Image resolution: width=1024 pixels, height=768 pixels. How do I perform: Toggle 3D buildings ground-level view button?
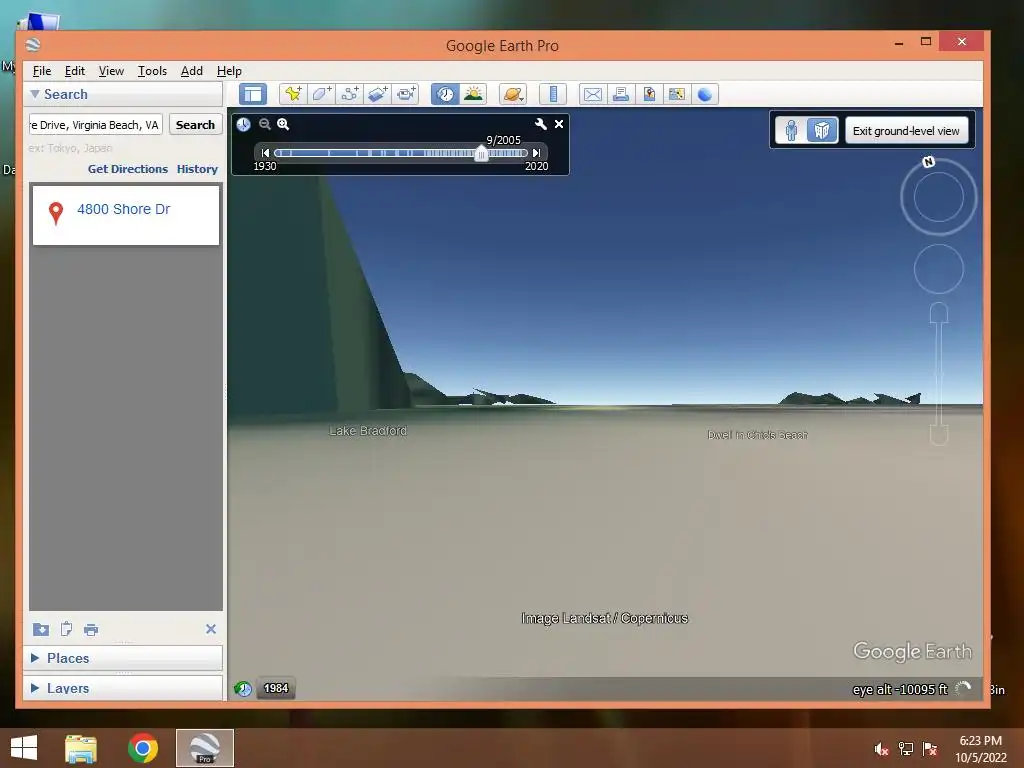point(822,131)
